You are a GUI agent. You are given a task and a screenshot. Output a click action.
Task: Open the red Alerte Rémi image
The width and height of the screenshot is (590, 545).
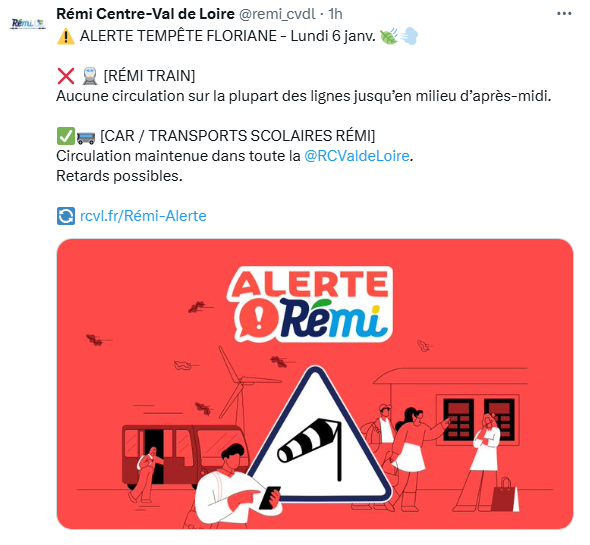point(315,384)
